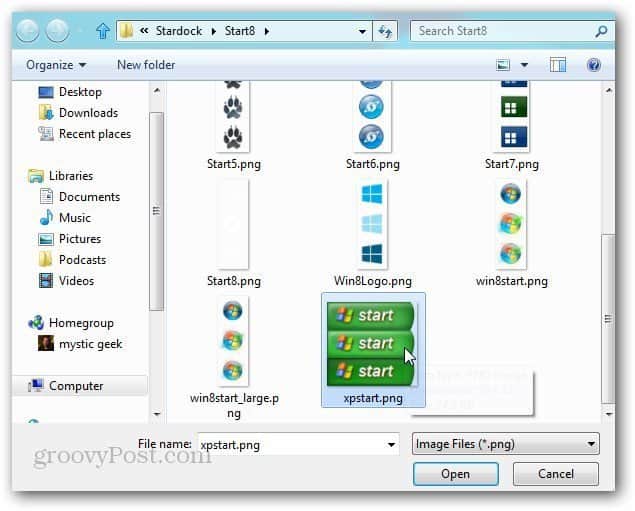The height and width of the screenshot is (511, 635).
Task: Click Stardock in the breadcrumb path
Action: click(179, 31)
